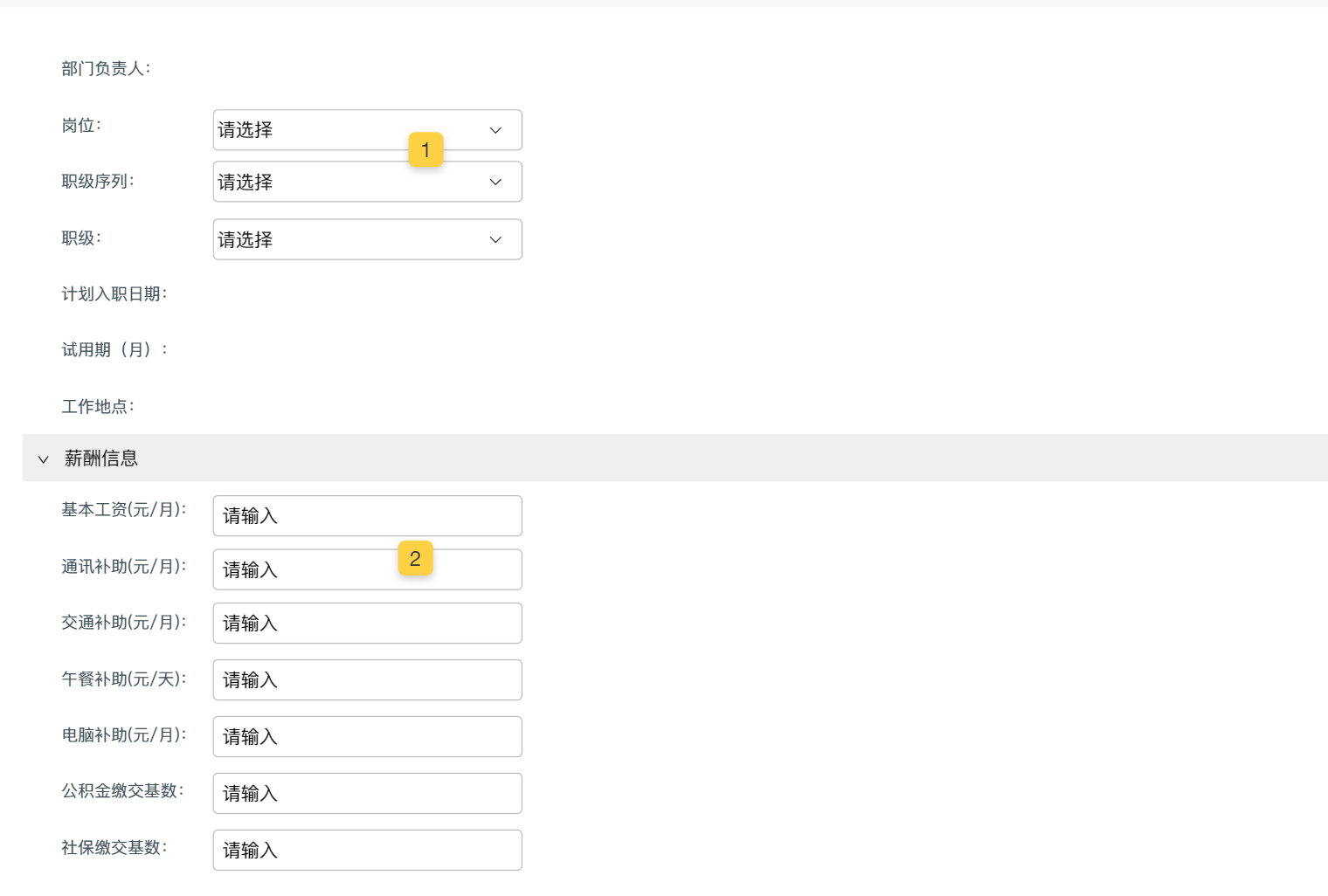The height and width of the screenshot is (896, 1328).
Task: Select the 电脑补助(元/月) text box
Action: tap(367, 737)
